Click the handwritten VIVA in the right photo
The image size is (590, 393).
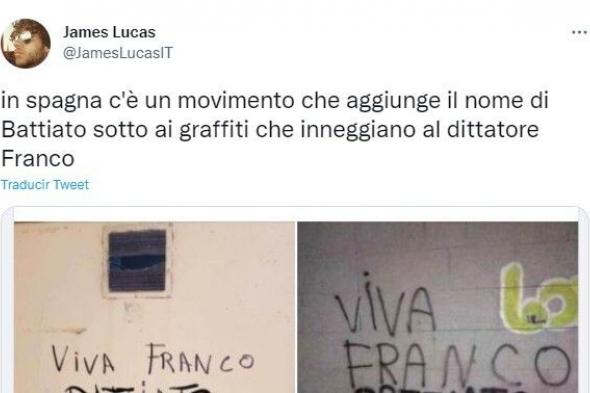click(385, 306)
